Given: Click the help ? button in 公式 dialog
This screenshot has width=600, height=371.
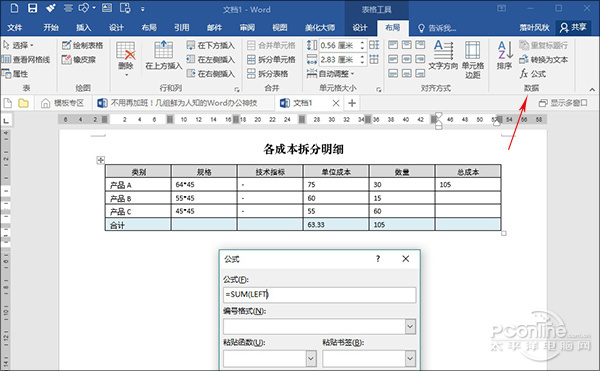Looking at the screenshot, I should 378,259.
